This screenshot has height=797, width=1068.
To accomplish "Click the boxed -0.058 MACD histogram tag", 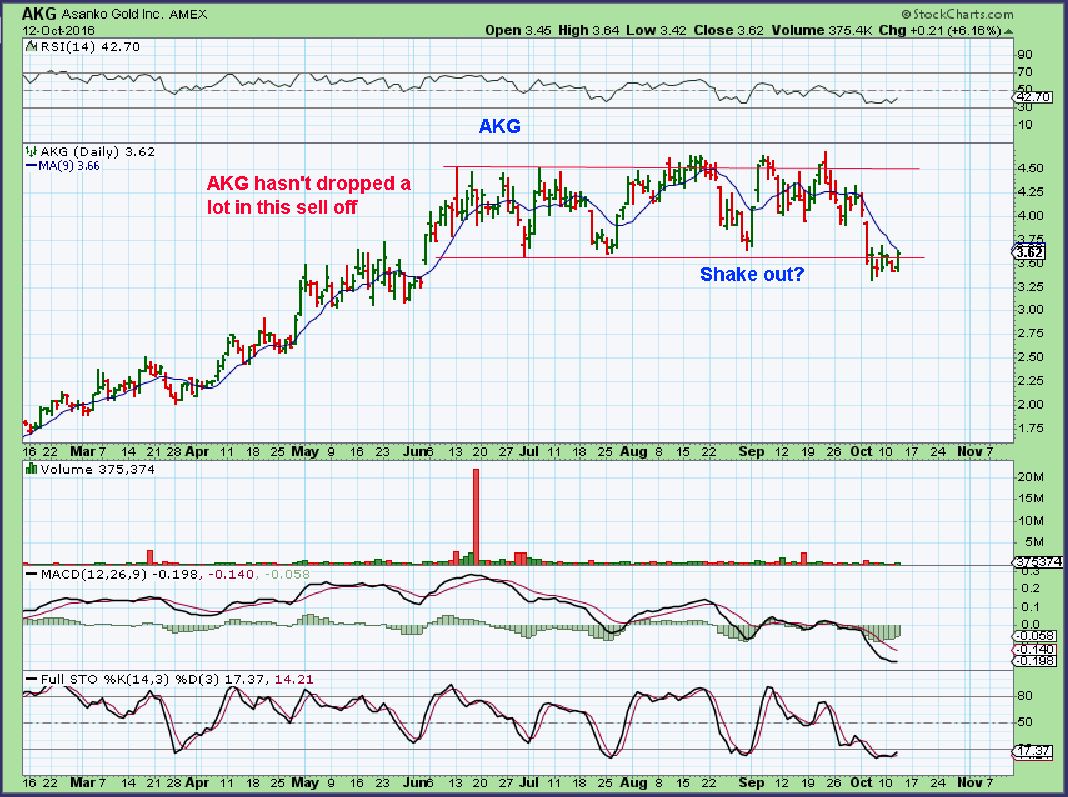I will [1035, 636].
